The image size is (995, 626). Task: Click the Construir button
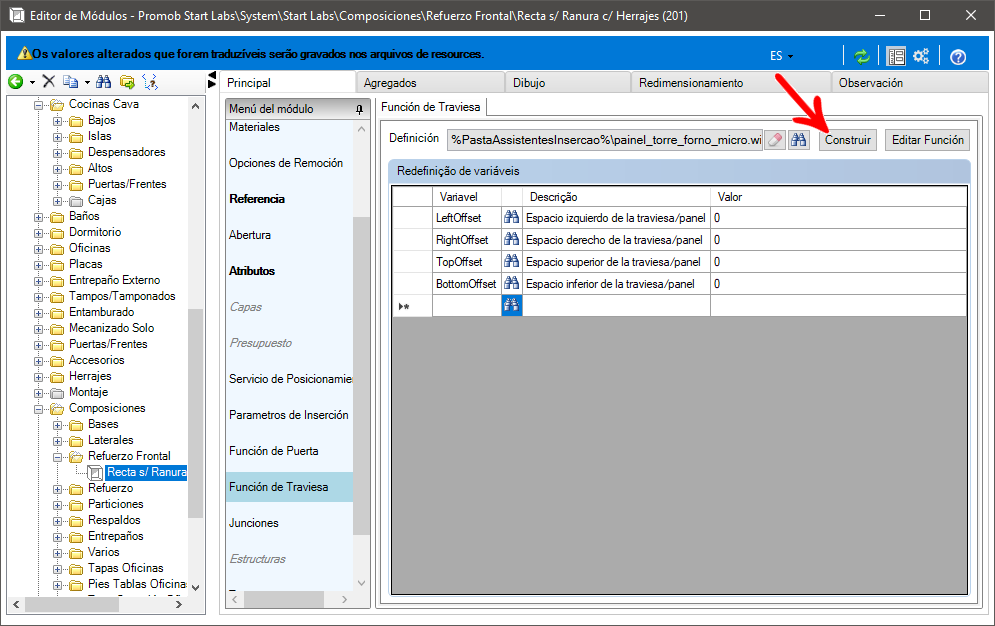pos(848,140)
